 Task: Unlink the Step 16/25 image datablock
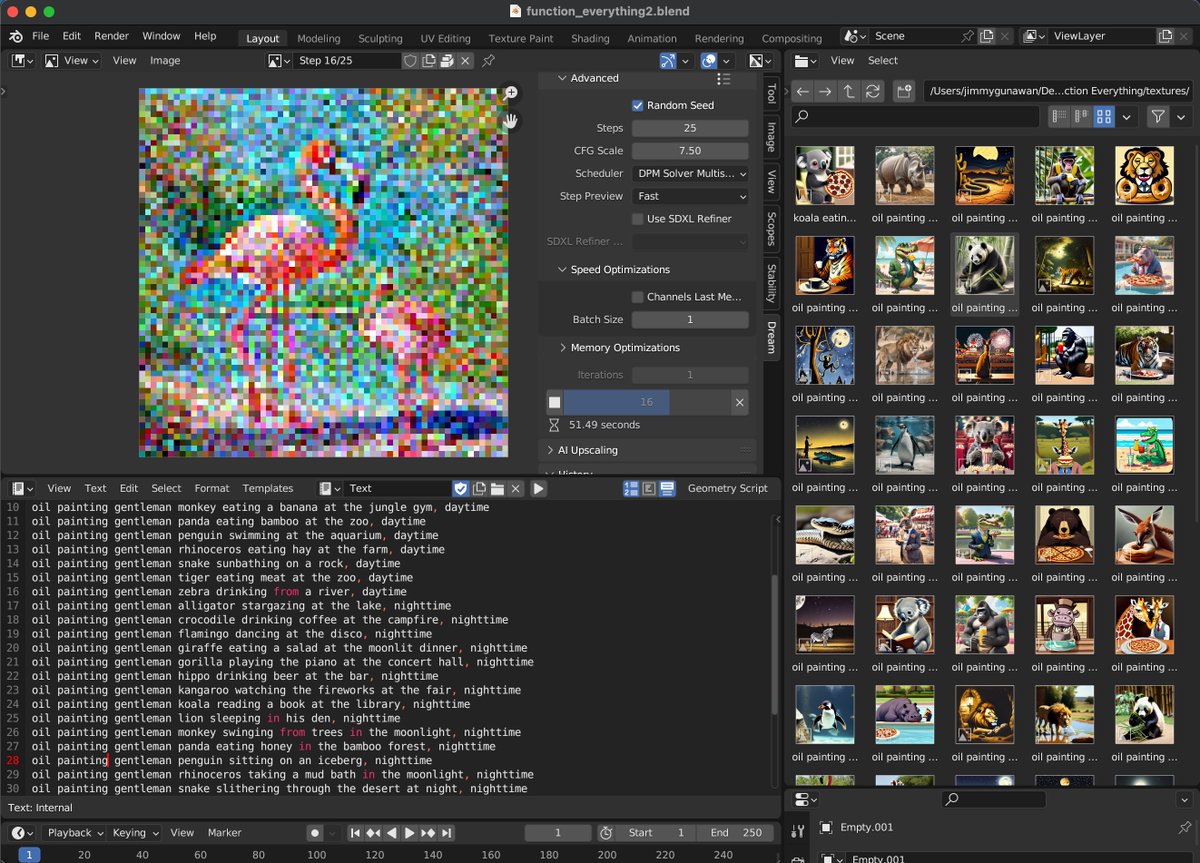(x=465, y=61)
